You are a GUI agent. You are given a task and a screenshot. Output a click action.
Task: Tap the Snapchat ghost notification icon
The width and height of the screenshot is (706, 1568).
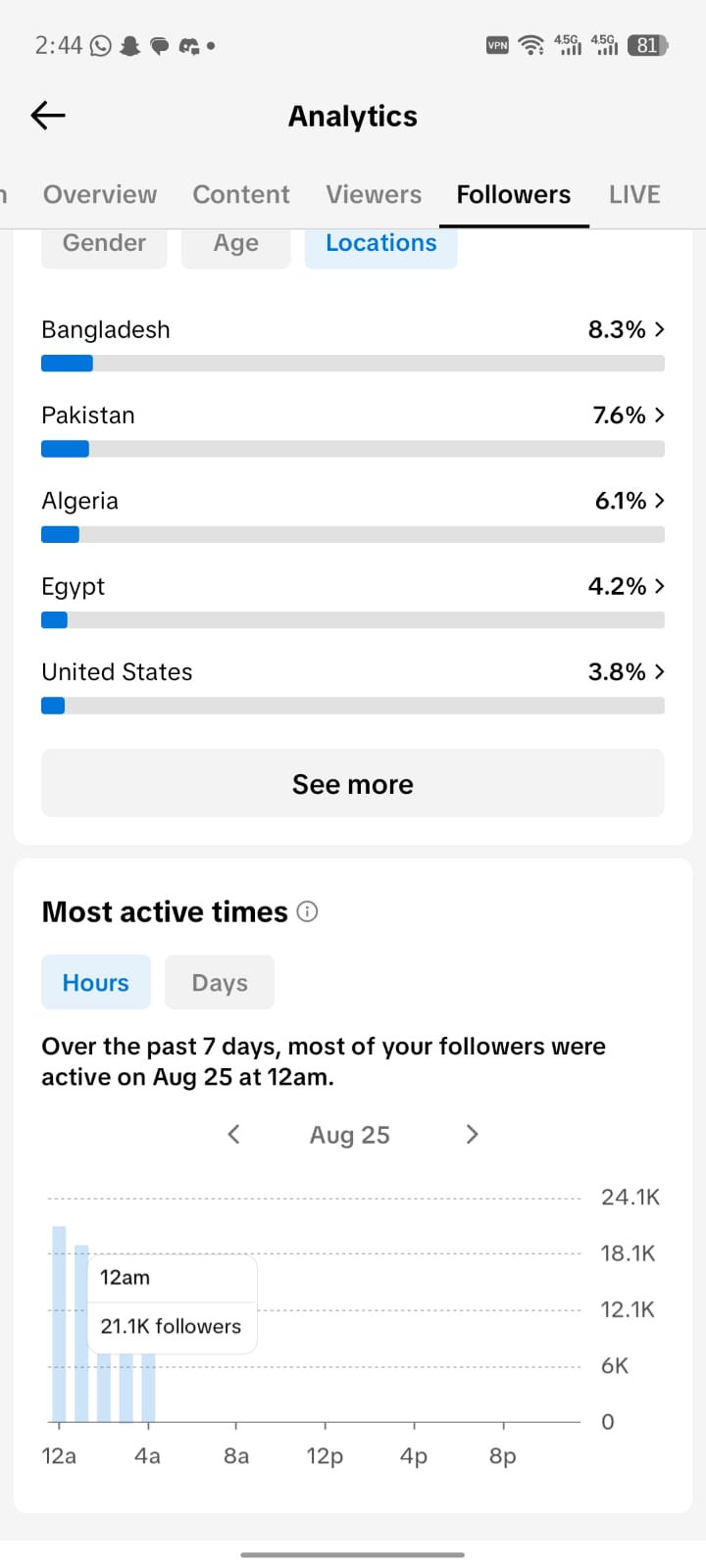point(129,45)
